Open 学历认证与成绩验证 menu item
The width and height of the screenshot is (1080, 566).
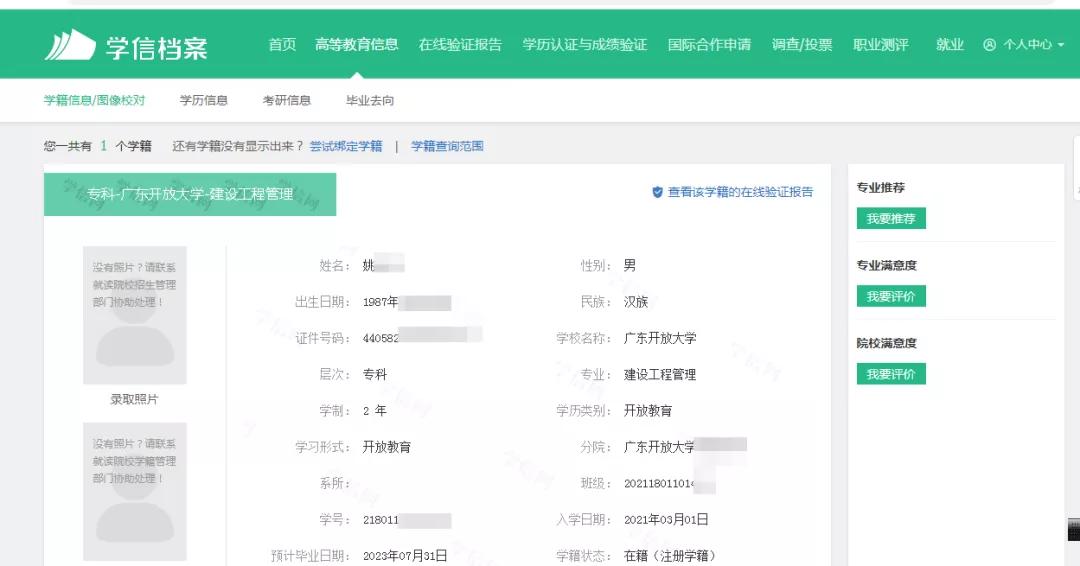point(585,45)
